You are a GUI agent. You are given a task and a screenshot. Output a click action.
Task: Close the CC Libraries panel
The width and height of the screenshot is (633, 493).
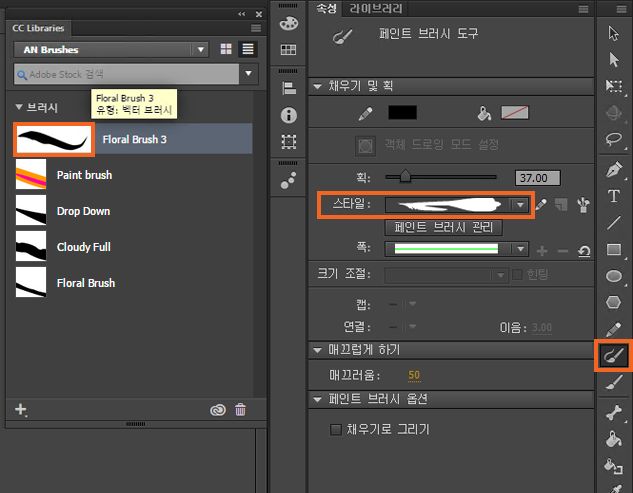(259, 14)
